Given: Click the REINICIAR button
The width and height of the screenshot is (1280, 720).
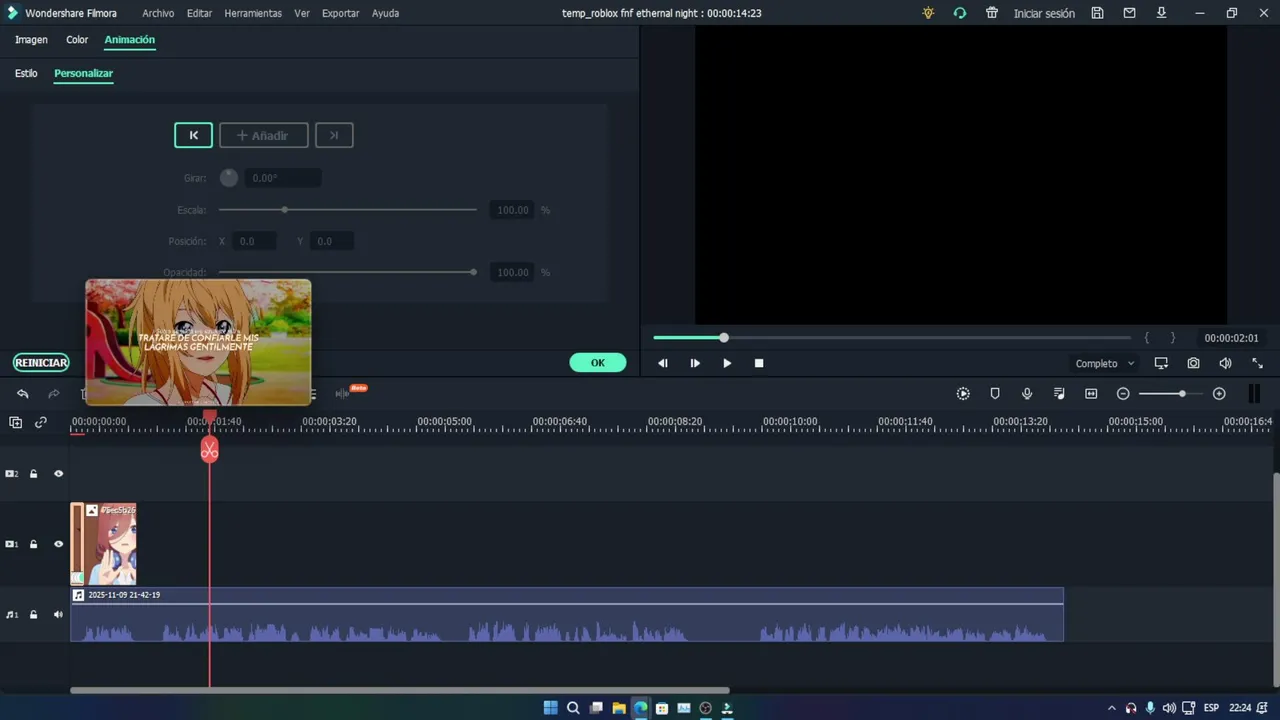Looking at the screenshot, I should coord(41,363).
